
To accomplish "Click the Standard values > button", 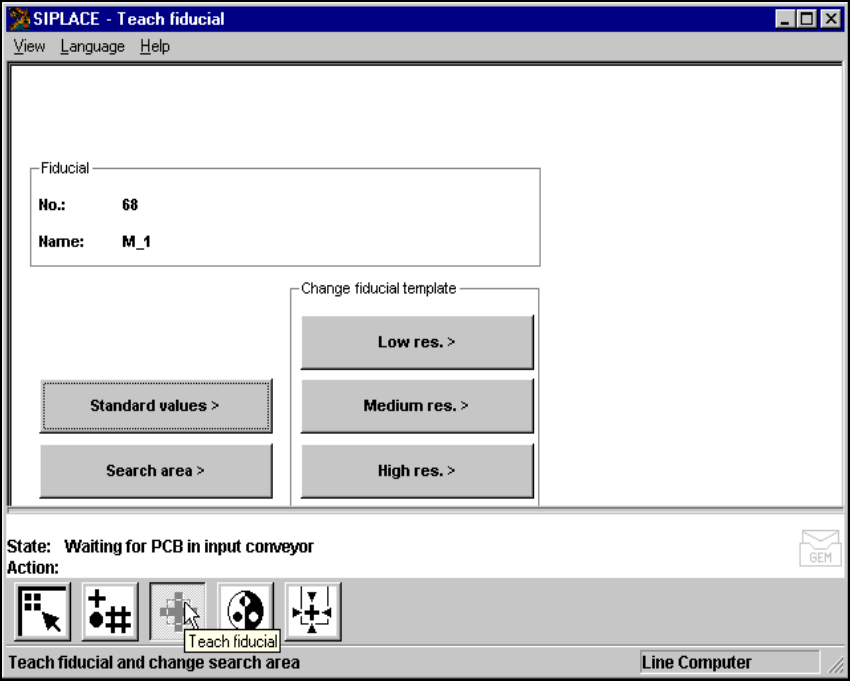I will point(156,406).
